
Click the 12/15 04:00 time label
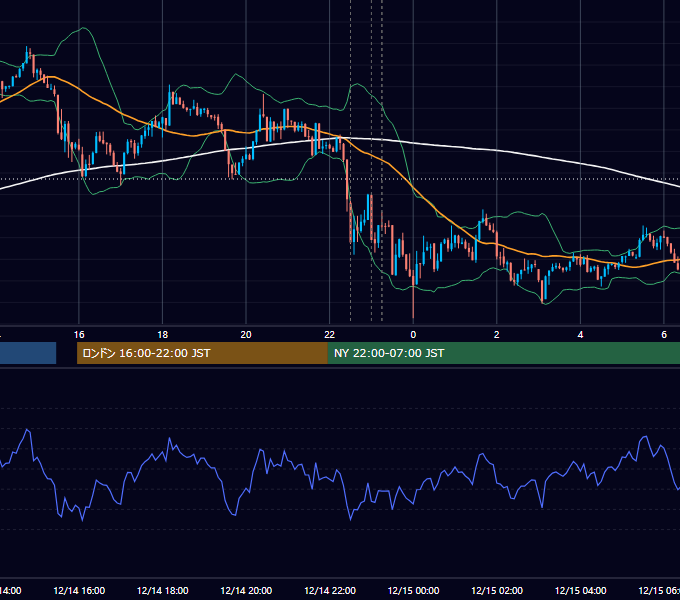(581, 590)
